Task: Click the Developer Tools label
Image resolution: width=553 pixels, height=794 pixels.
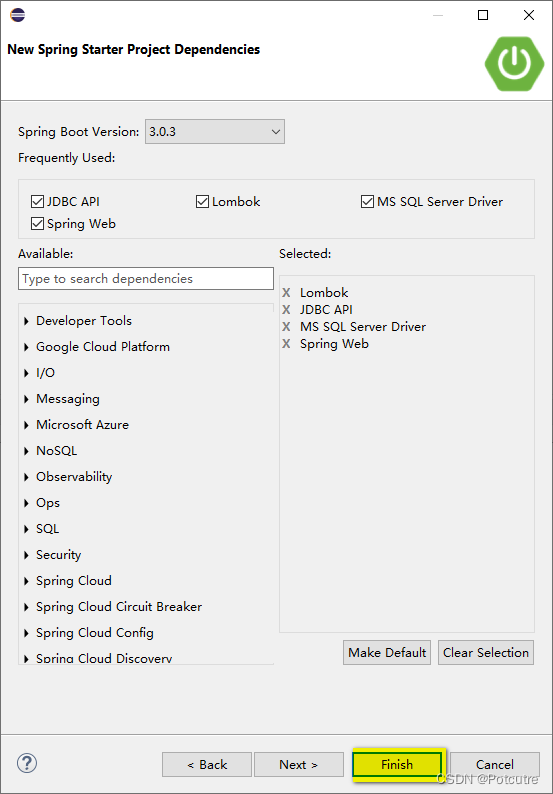Action: 84,321
